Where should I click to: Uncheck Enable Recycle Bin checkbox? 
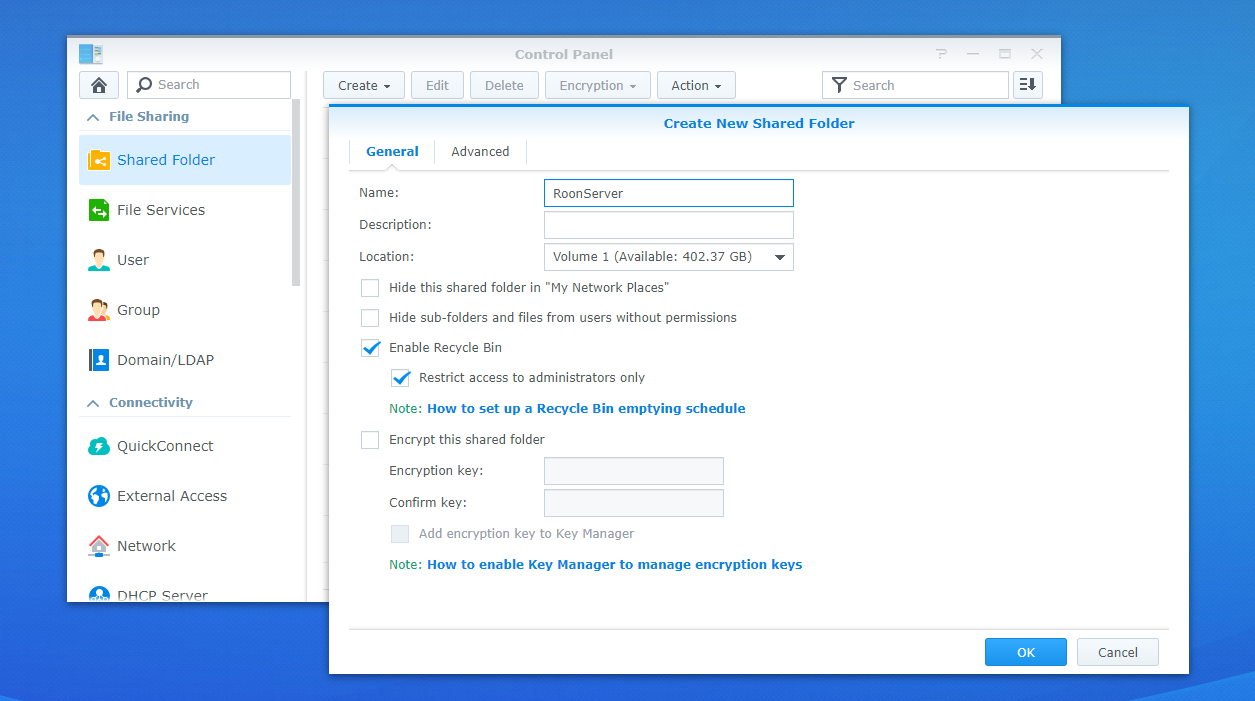(370, 348)
